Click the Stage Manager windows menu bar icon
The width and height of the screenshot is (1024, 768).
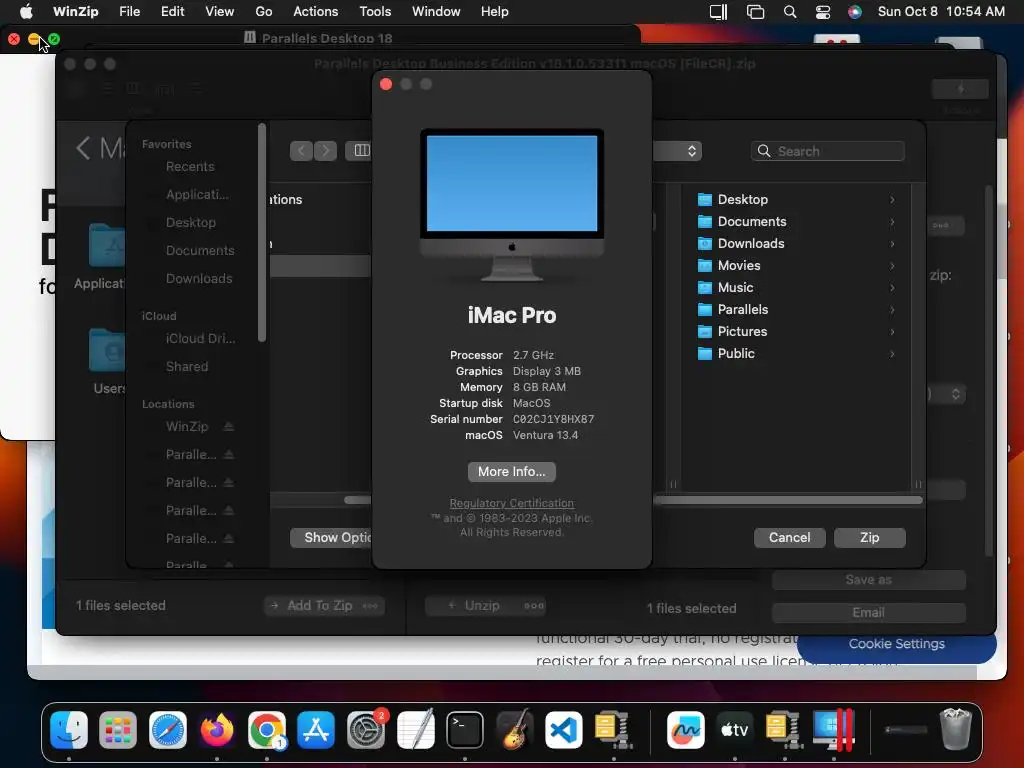(x=756, y=12)
